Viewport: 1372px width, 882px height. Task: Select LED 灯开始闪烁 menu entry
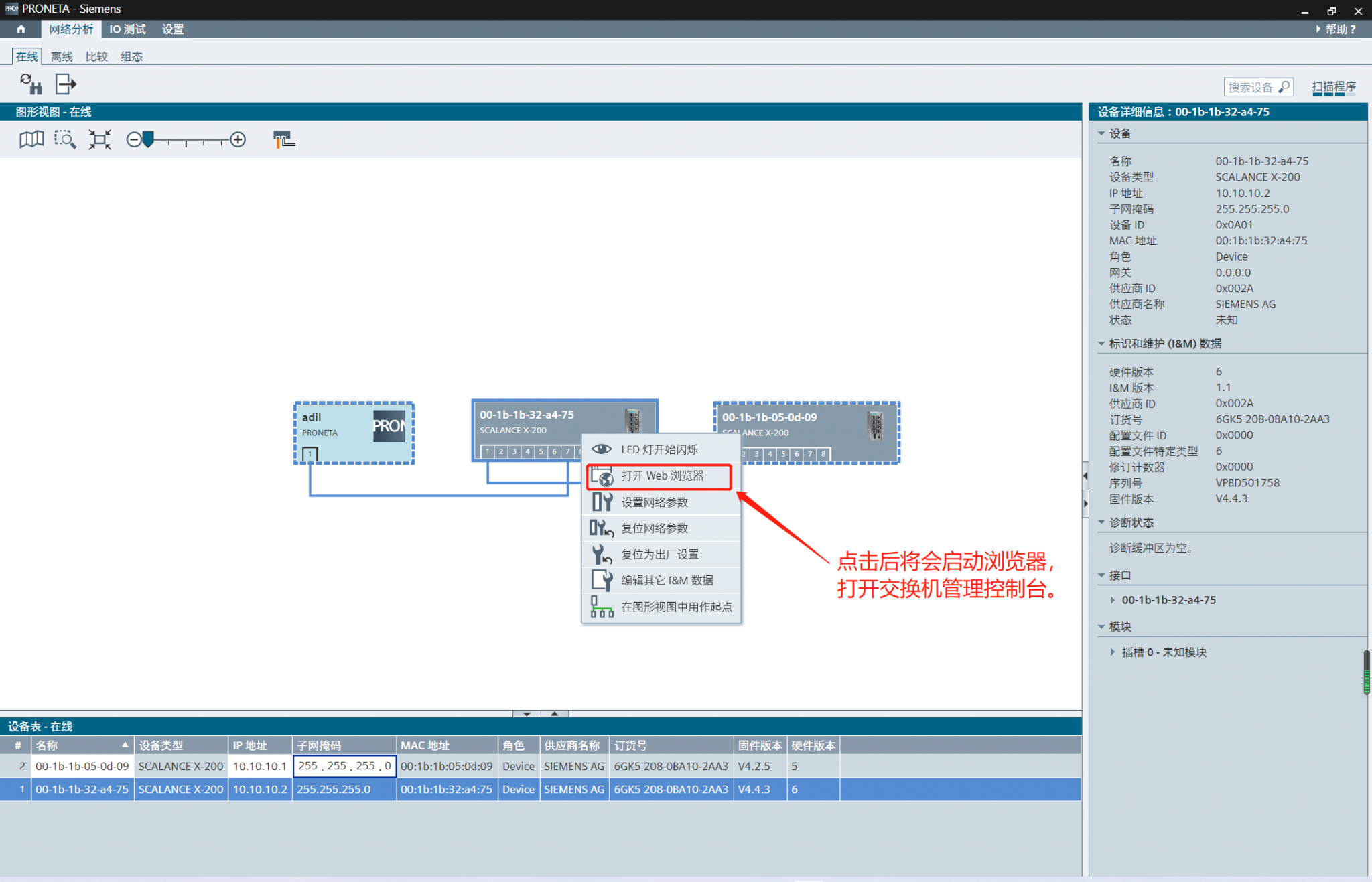660,449
